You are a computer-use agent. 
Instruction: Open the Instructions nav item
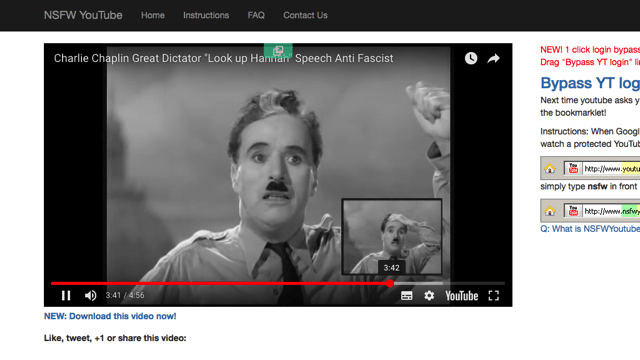coord(206,15)
